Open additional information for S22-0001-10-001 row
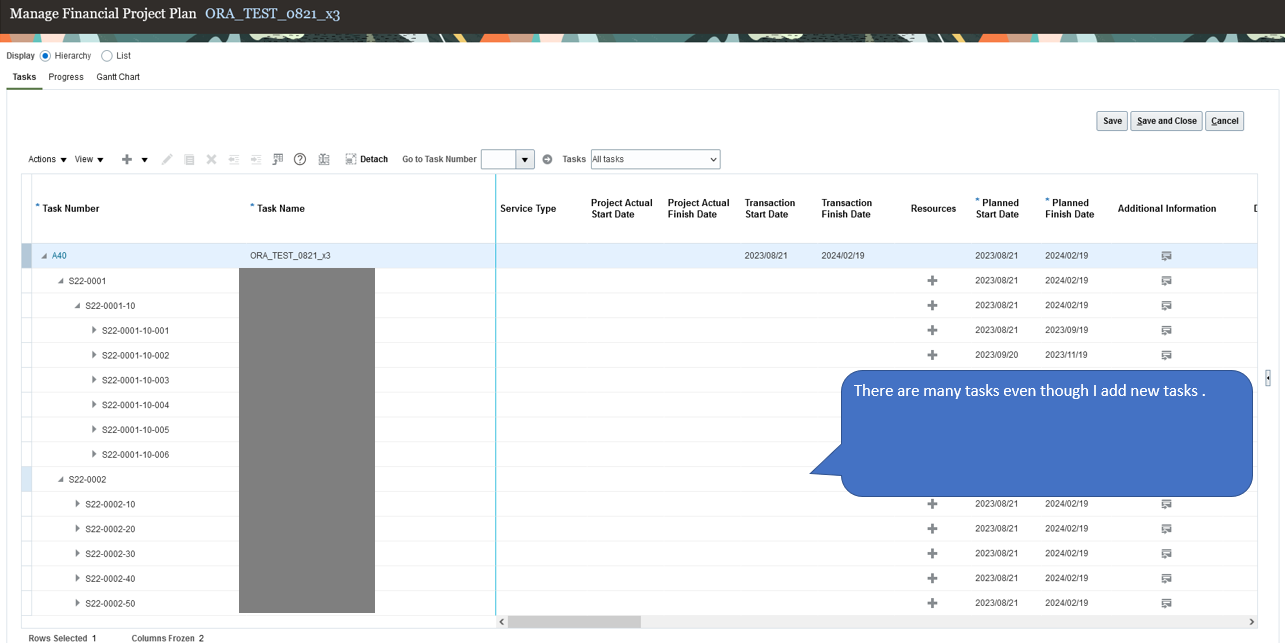This screenshot has width=1285, height=643. click(1166, 330)
